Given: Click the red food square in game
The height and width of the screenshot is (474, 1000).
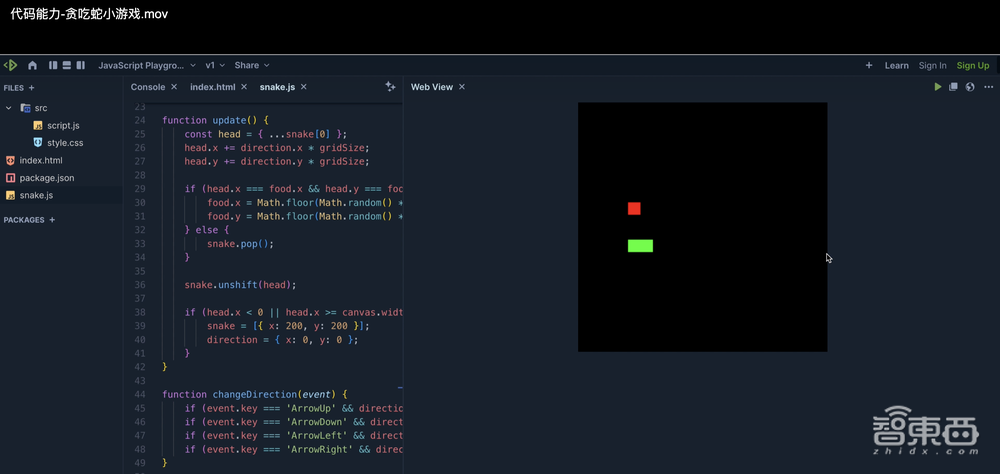Looking at the screenshot, I should pyautogui.click(x=634, y=209).
